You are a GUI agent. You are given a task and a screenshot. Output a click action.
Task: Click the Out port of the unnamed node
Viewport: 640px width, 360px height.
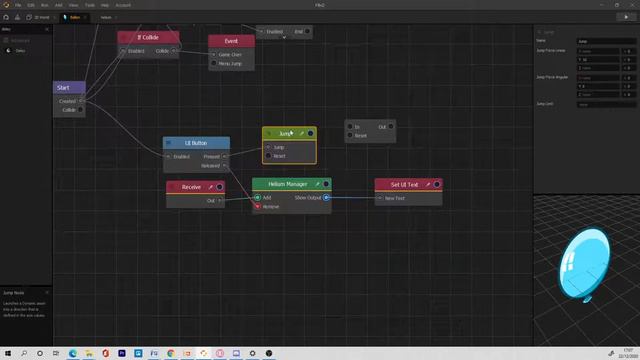[391, 127]
